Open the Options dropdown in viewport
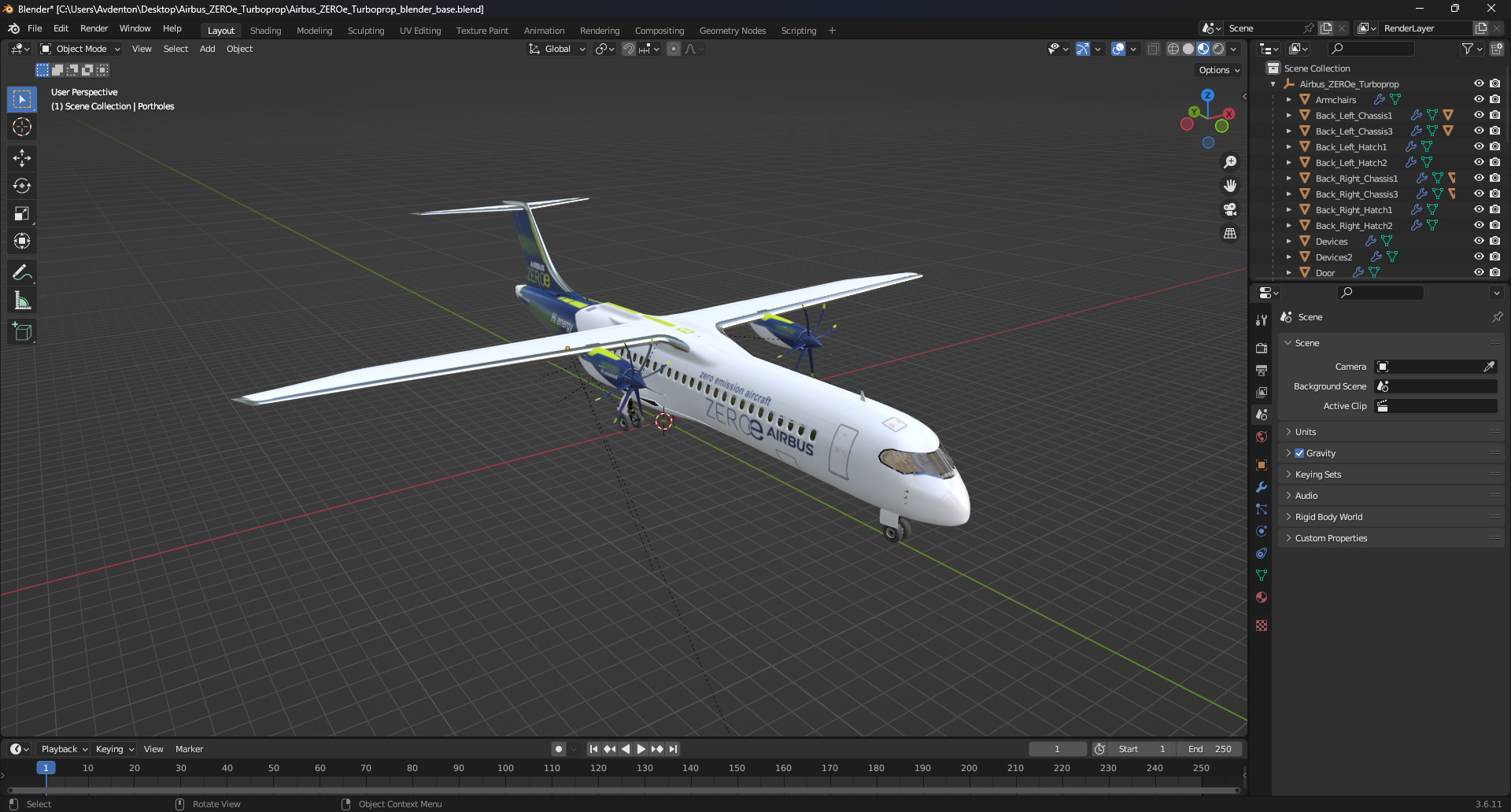 1219,70
